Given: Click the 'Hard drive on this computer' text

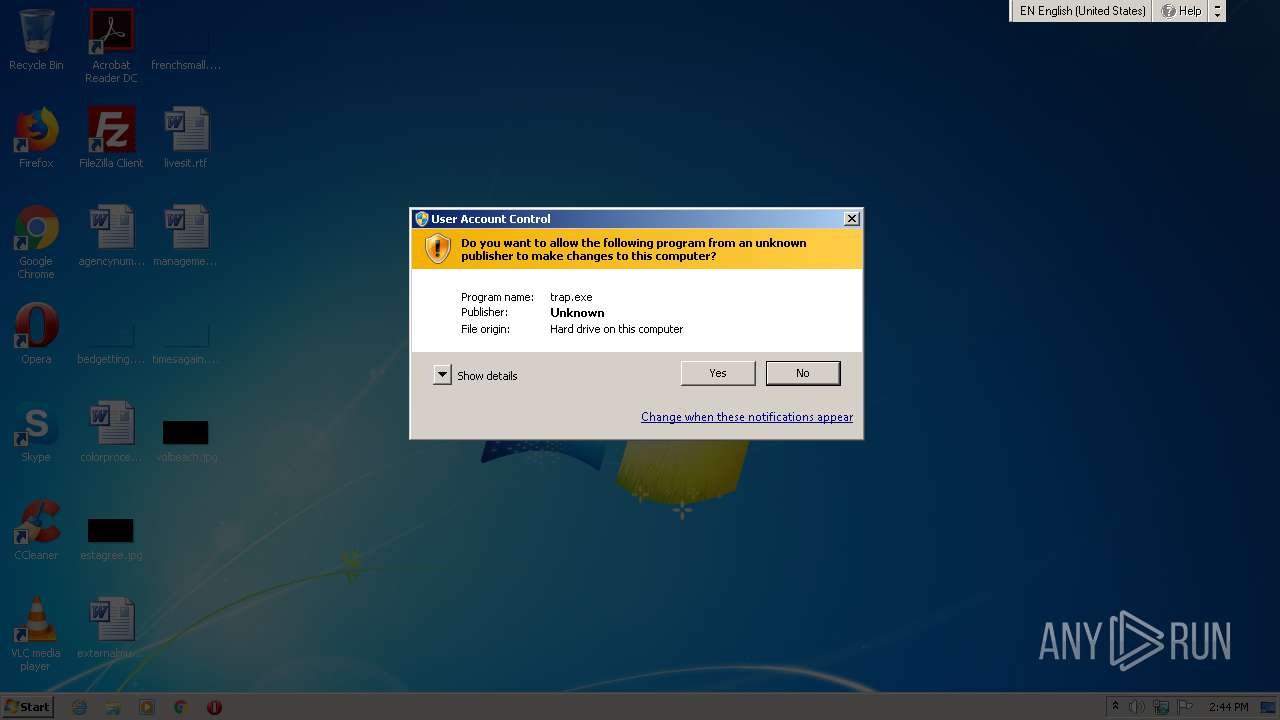Looking at the screenshot, I should tap(616, 329).
